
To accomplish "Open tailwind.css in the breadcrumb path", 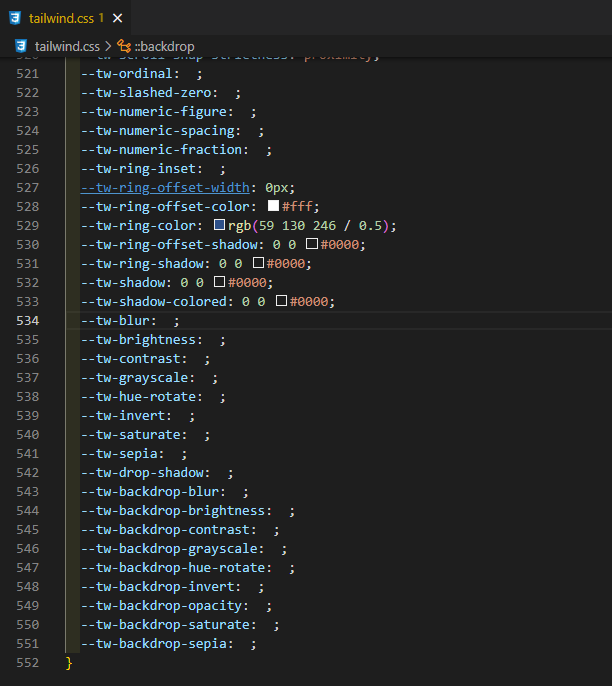I will point(67,46).
